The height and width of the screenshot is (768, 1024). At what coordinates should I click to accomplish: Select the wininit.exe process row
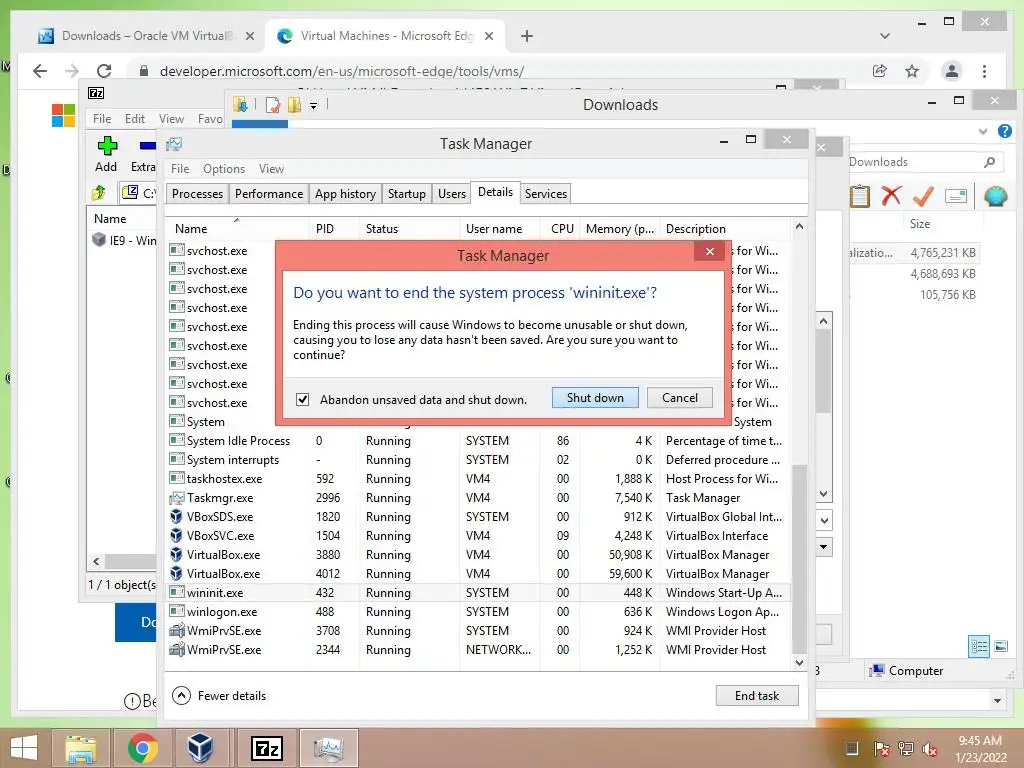tap(477, 593)
